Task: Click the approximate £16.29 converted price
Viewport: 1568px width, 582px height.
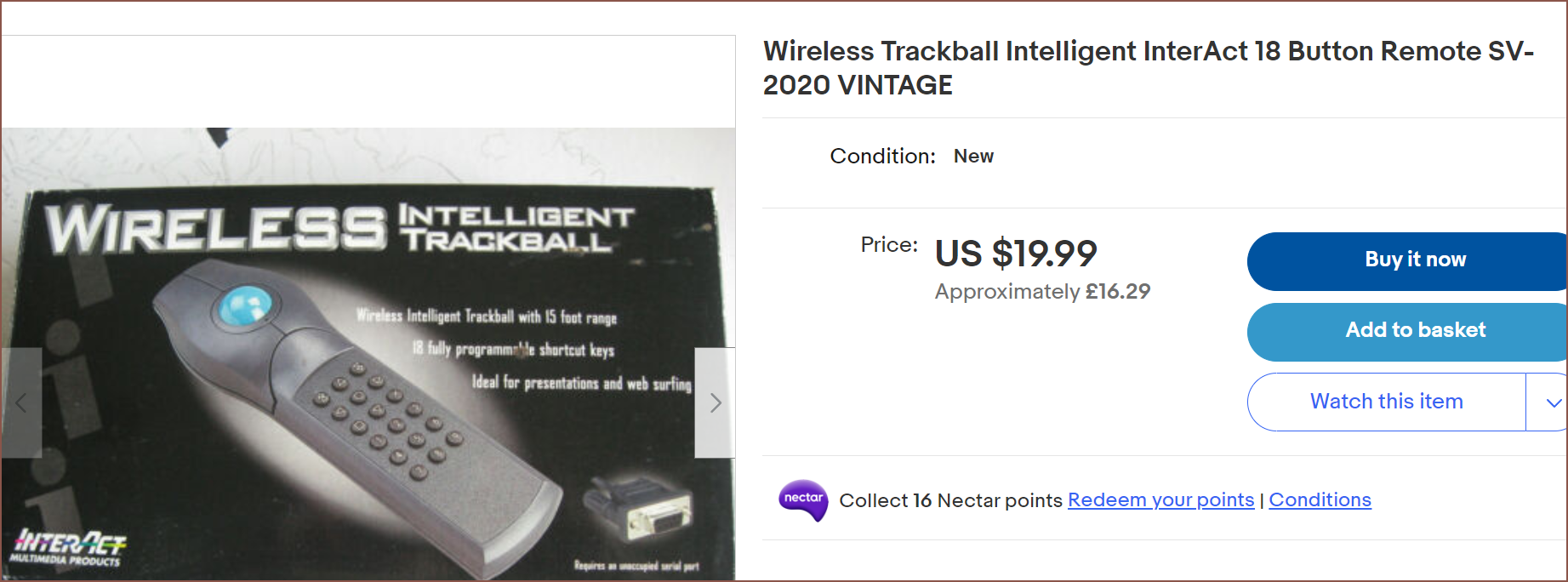Action: coord(1042,292)
